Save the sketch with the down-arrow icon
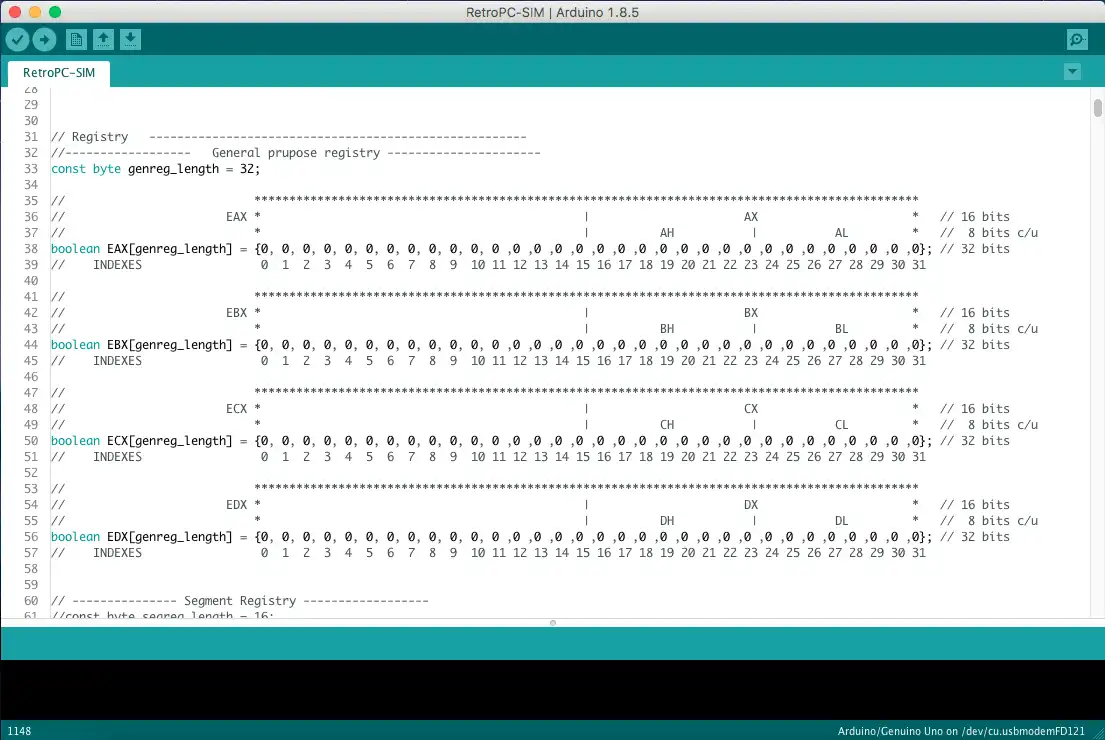The image size is (1105, 740). [x=131, y=39]
